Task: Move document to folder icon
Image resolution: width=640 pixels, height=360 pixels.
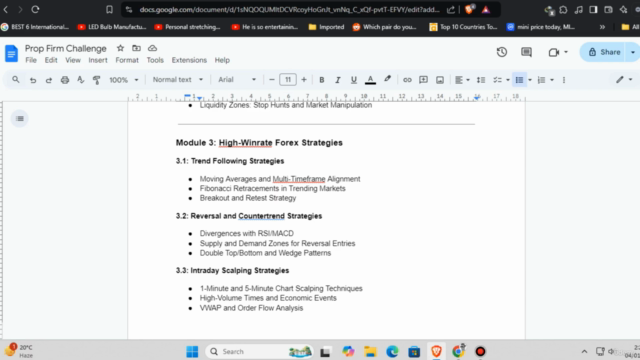Action: 136,48
